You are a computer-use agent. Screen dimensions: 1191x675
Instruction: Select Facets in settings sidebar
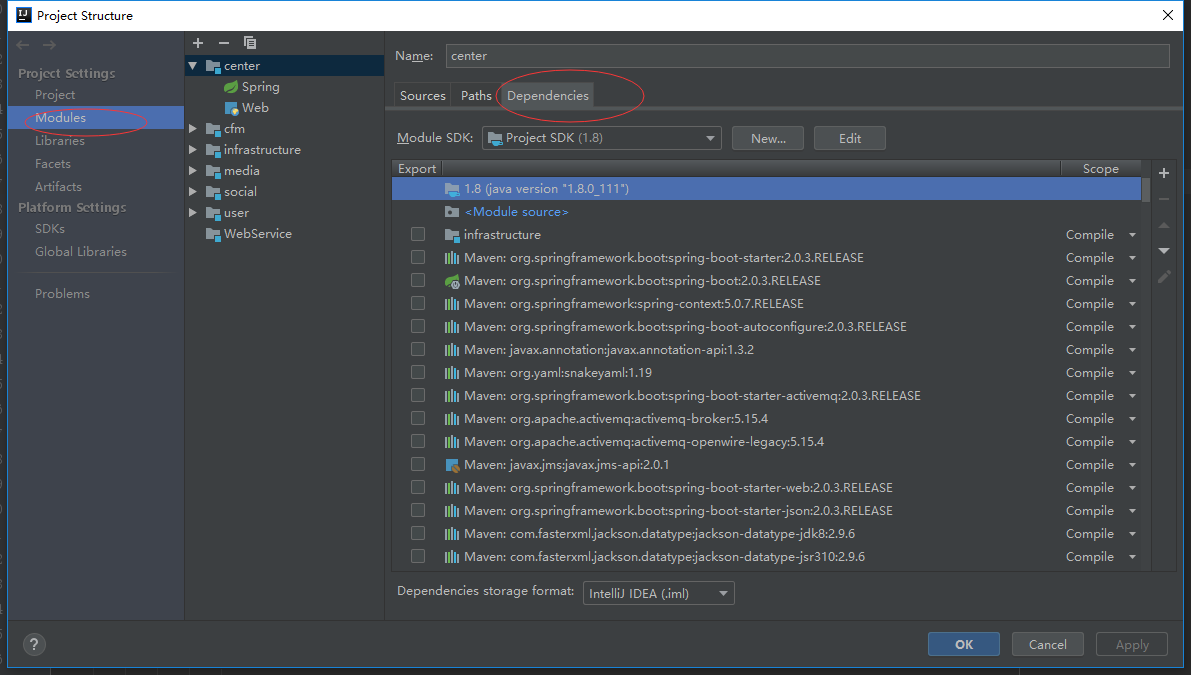pos(52,164)
